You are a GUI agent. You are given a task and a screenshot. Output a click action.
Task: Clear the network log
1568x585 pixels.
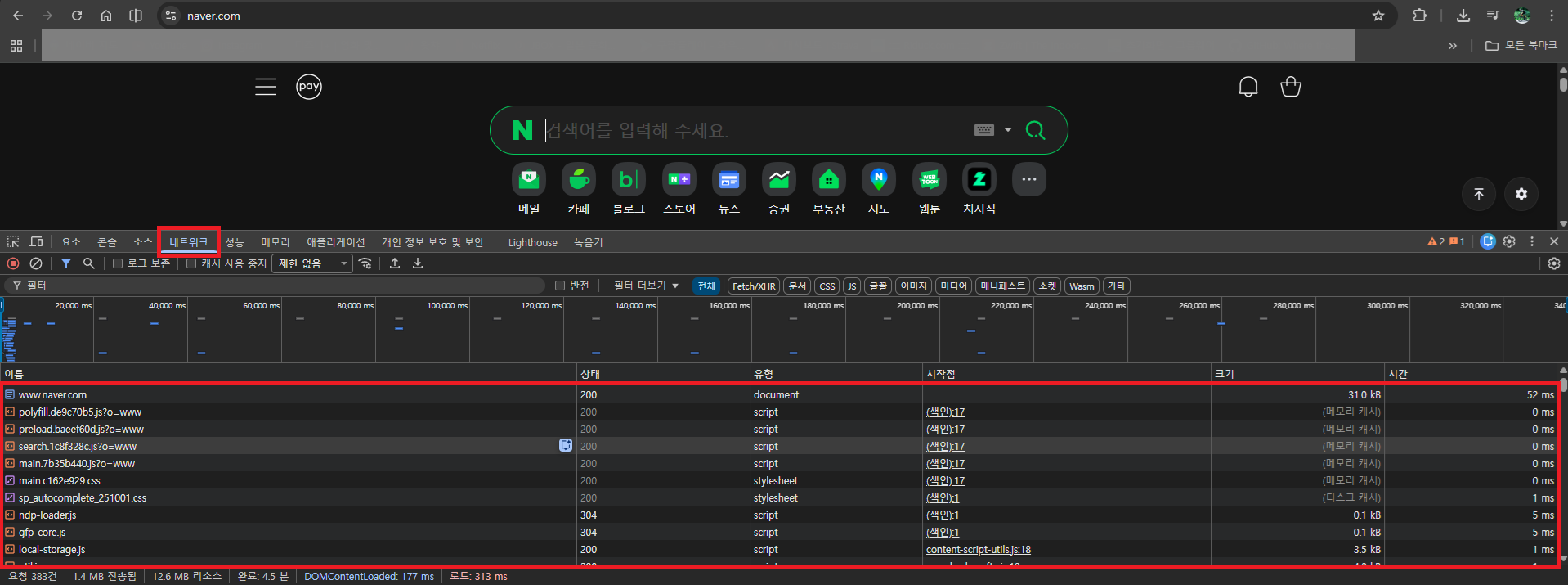pyautogui.click(x=36, y=263)
